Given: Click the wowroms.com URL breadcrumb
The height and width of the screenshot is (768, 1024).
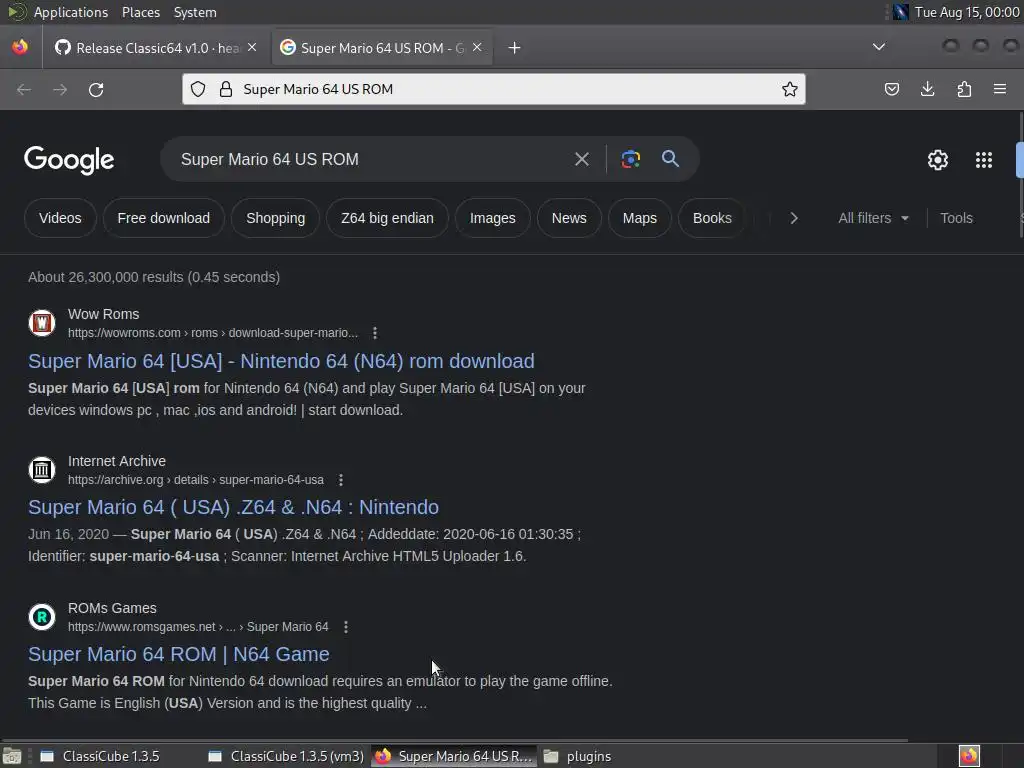Looking at the screenshot, I should 213,333.
